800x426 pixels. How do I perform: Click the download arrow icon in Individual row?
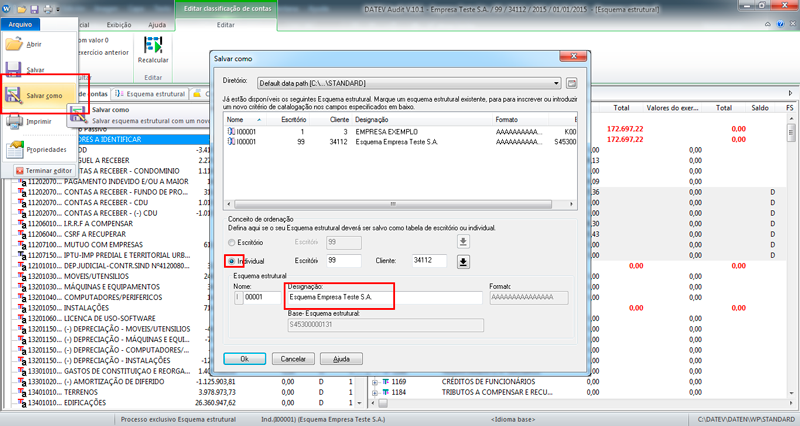[x=463, y=262]
